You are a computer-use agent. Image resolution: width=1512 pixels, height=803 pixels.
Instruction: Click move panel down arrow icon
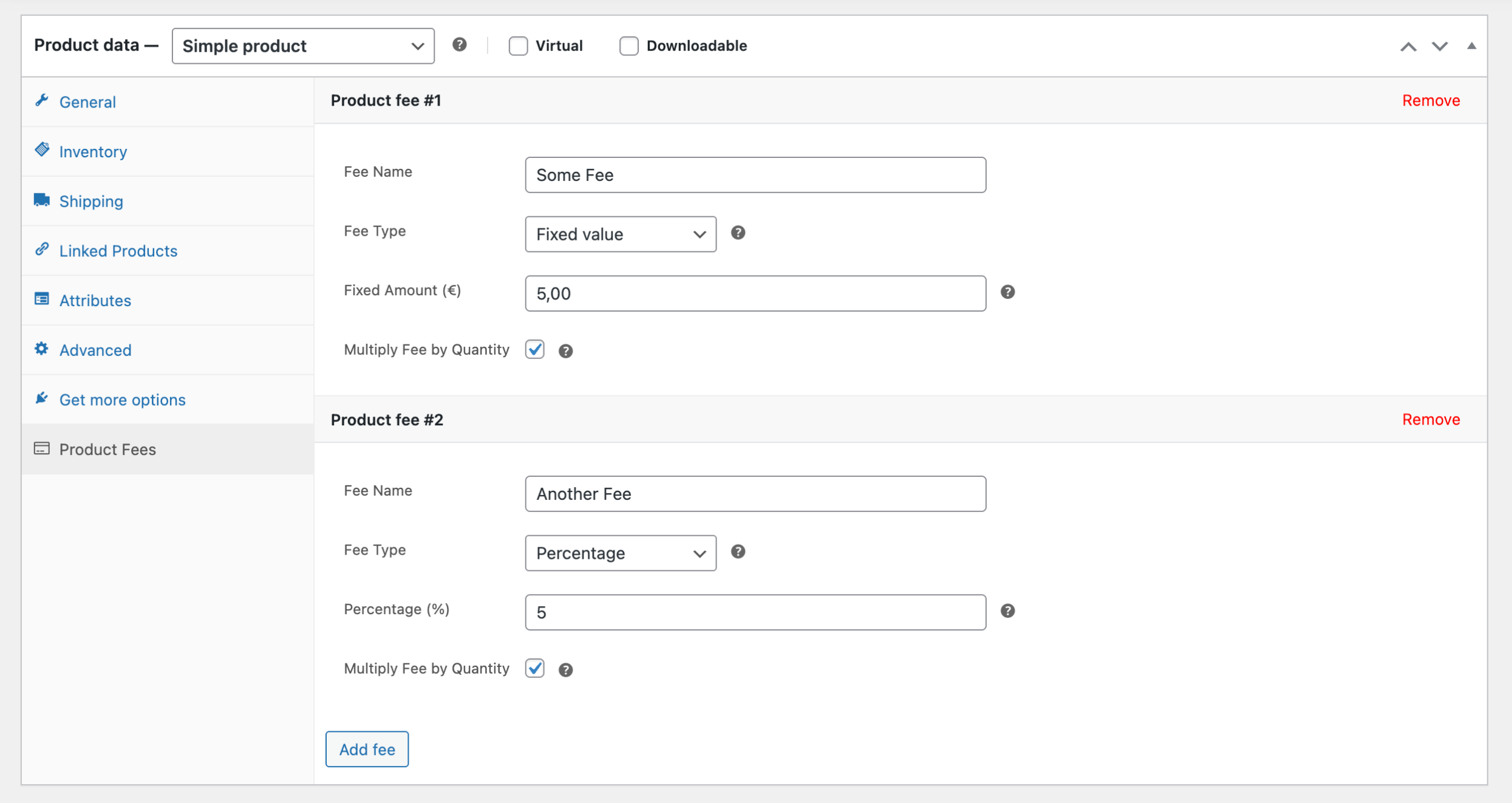tap(1439, 46)
